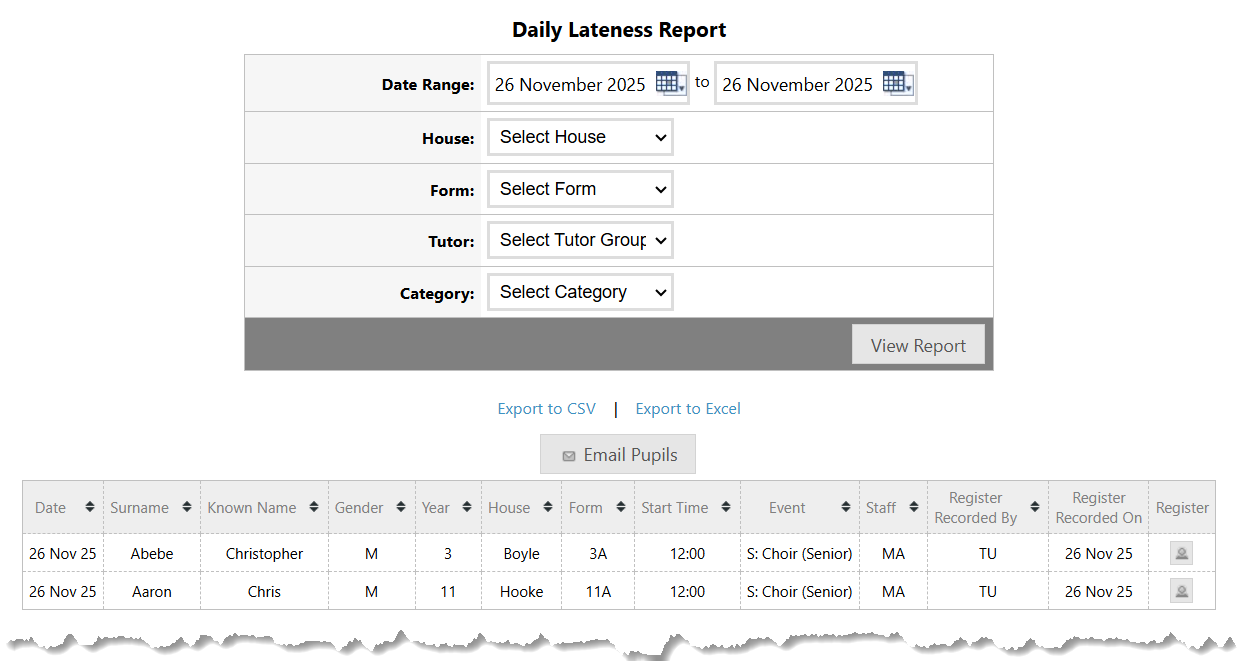Click year cell 11

pos(448,591)
